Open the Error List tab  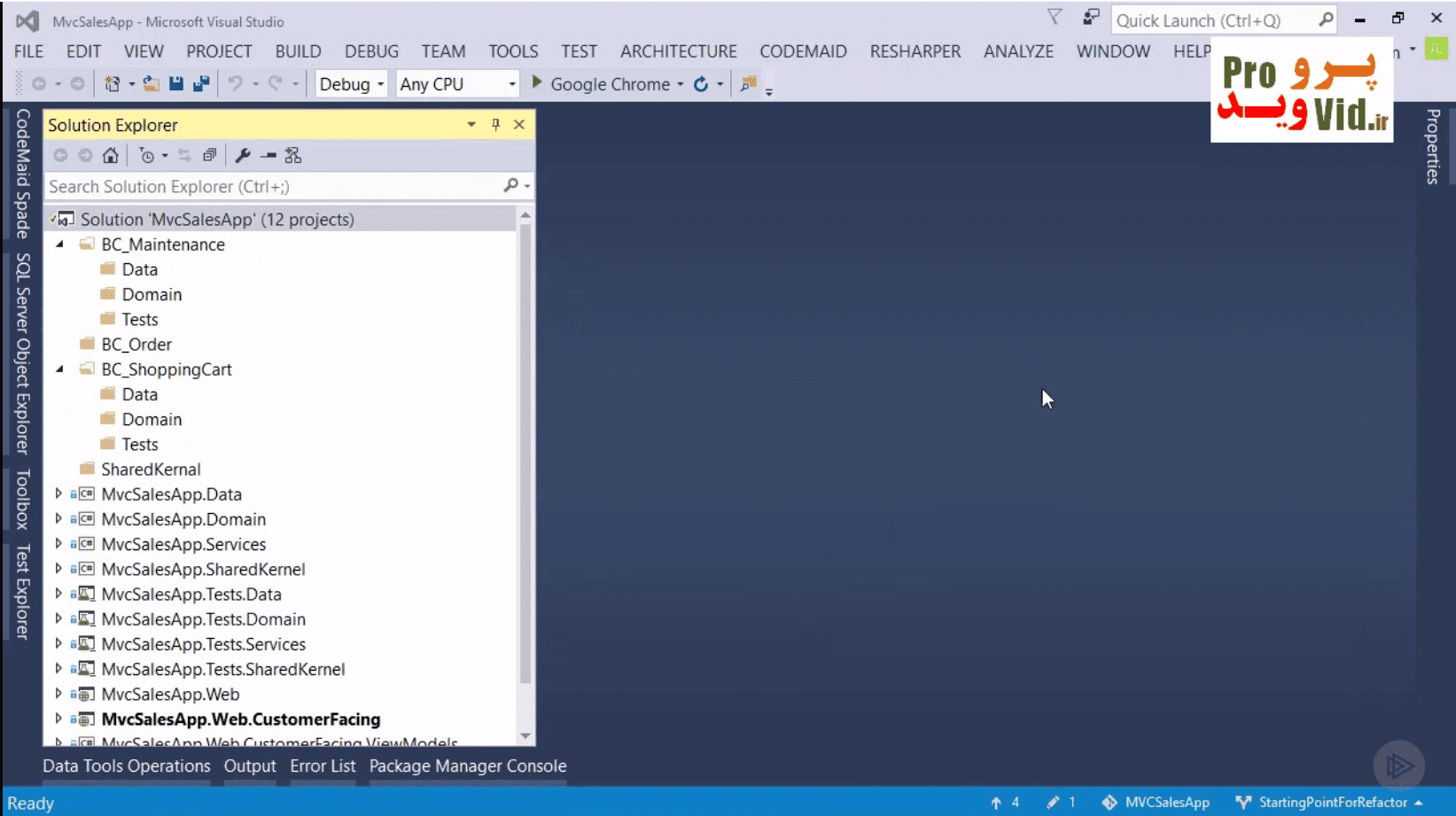tap(323, 765)
